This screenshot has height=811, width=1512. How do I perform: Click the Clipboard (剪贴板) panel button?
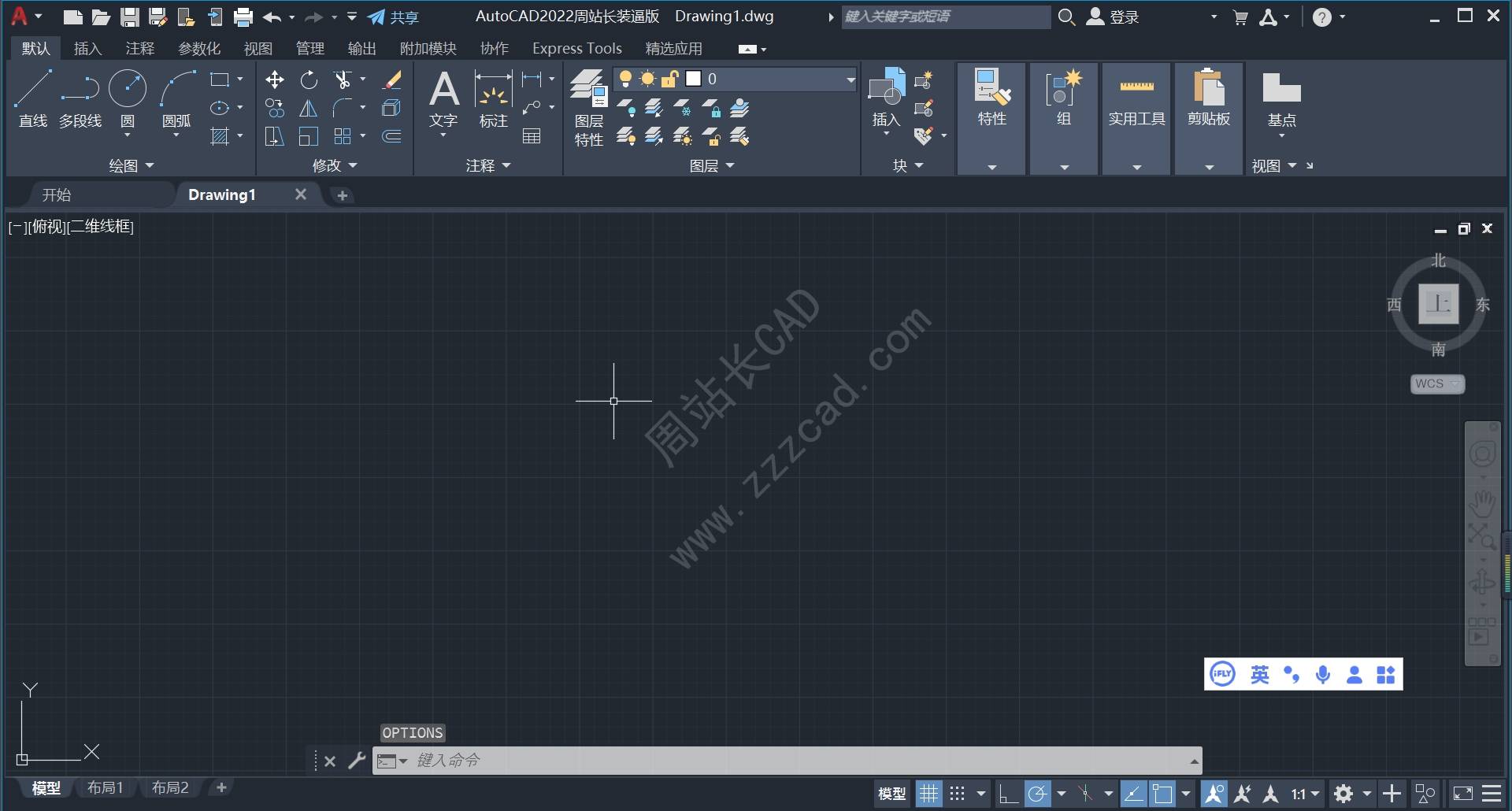point(1209,98)
